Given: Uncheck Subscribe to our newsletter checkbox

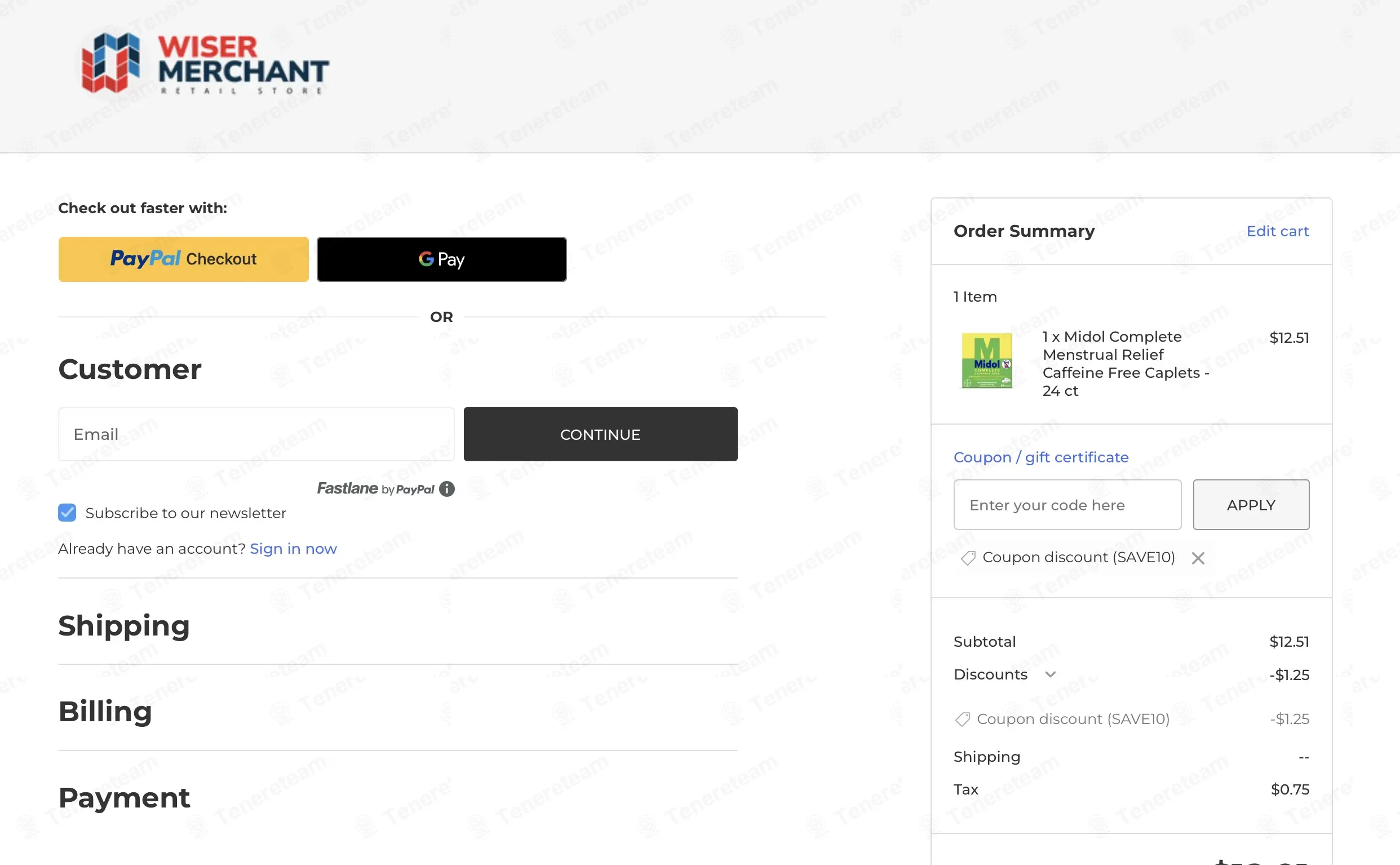Looking at the screenshot, I should 67,513.
